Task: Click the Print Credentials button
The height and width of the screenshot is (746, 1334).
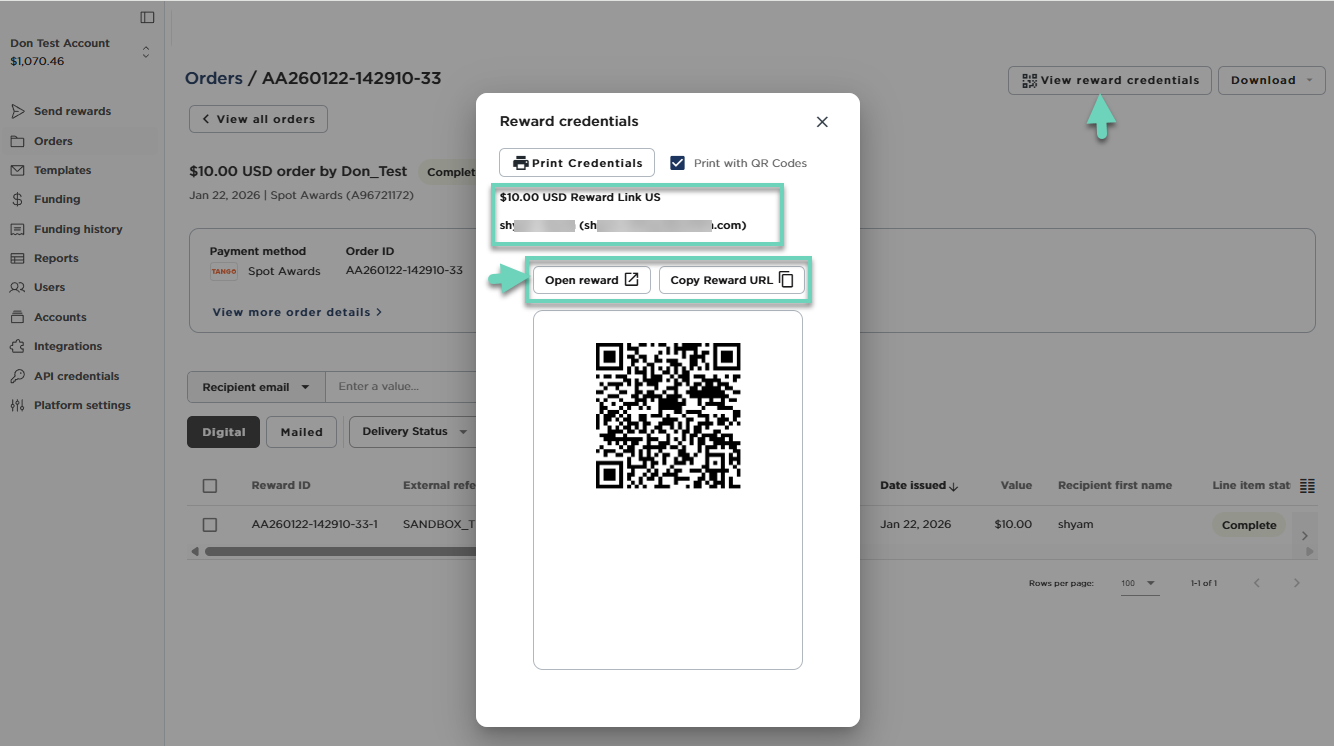Action: 577,163
